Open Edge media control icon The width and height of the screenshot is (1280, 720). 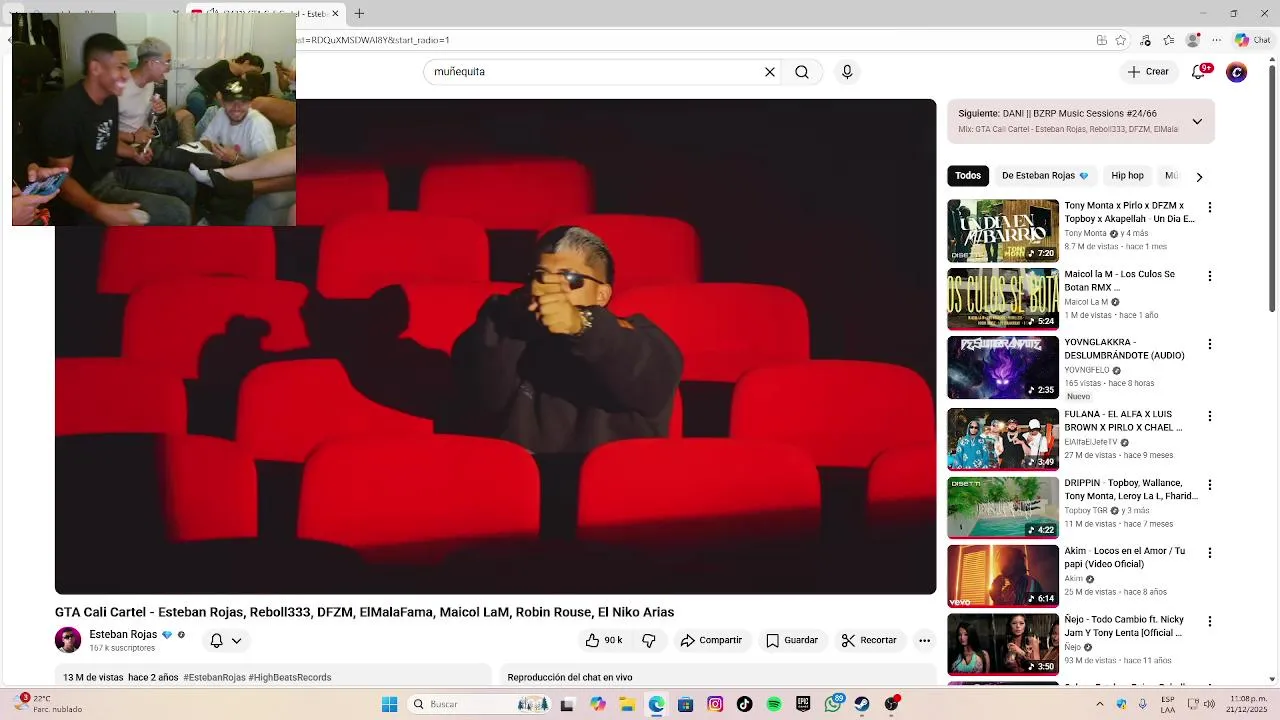tap(1145, 40)
